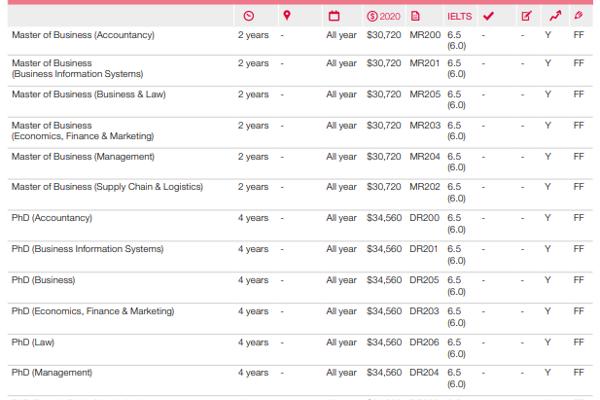600x400 pixels.
Task: Open PhD (Law) course entry
Action: coord(34,342)
